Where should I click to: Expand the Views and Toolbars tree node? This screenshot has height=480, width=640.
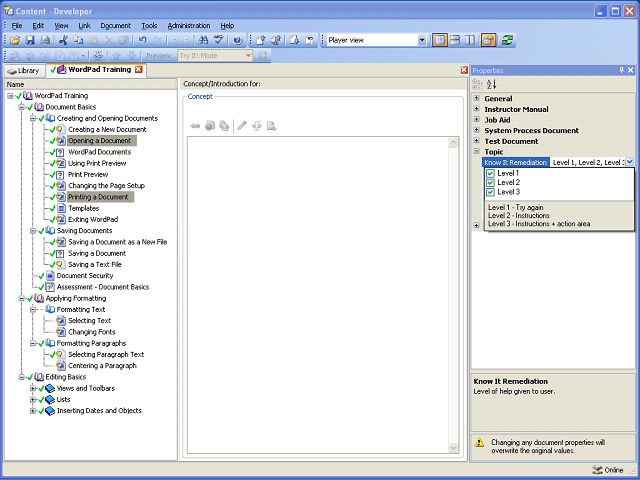click(33, 388)
